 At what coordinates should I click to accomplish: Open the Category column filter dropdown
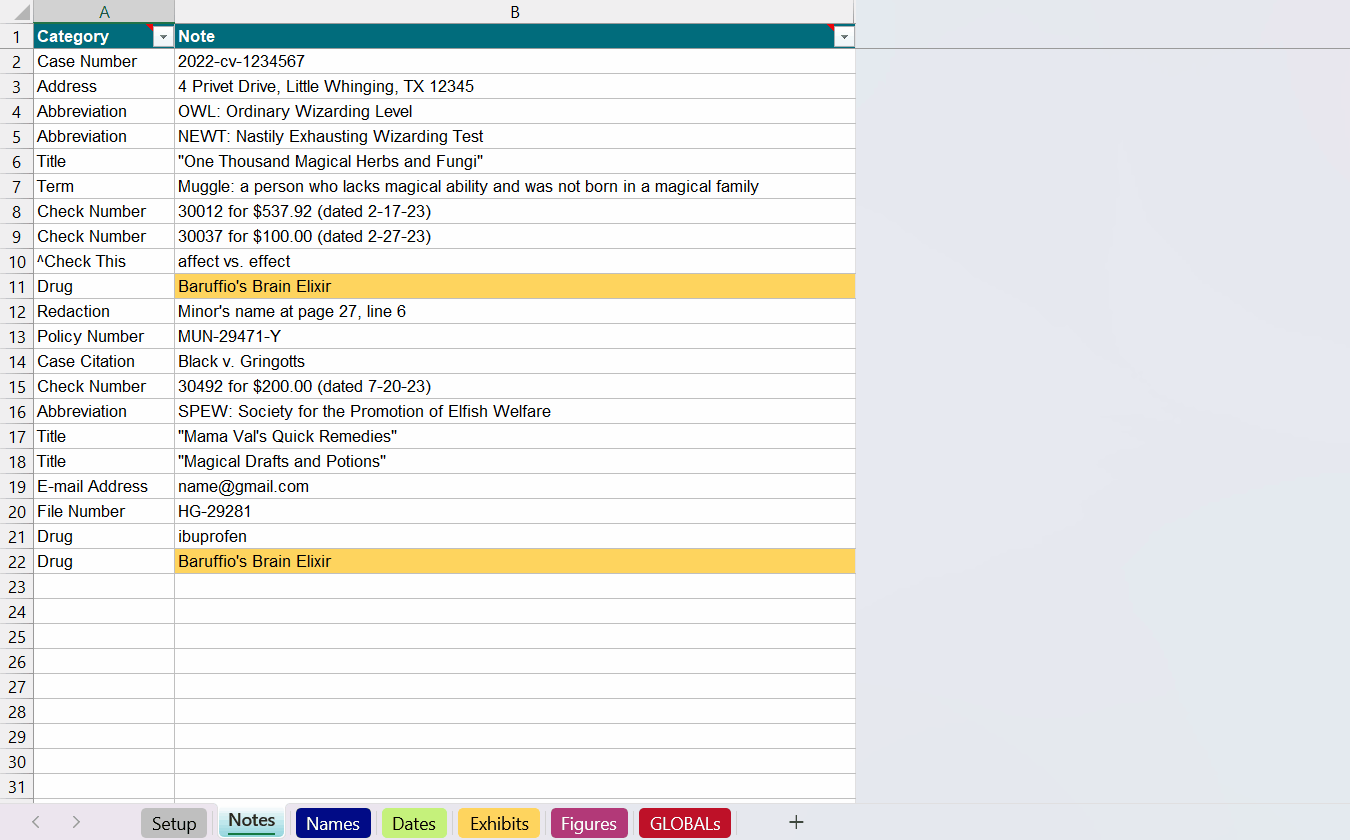163,37
